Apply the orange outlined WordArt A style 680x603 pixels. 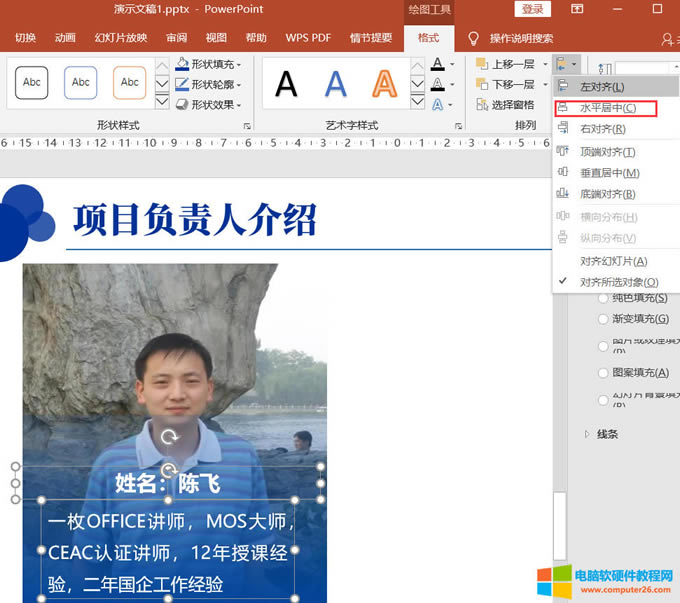click(384, 84)
